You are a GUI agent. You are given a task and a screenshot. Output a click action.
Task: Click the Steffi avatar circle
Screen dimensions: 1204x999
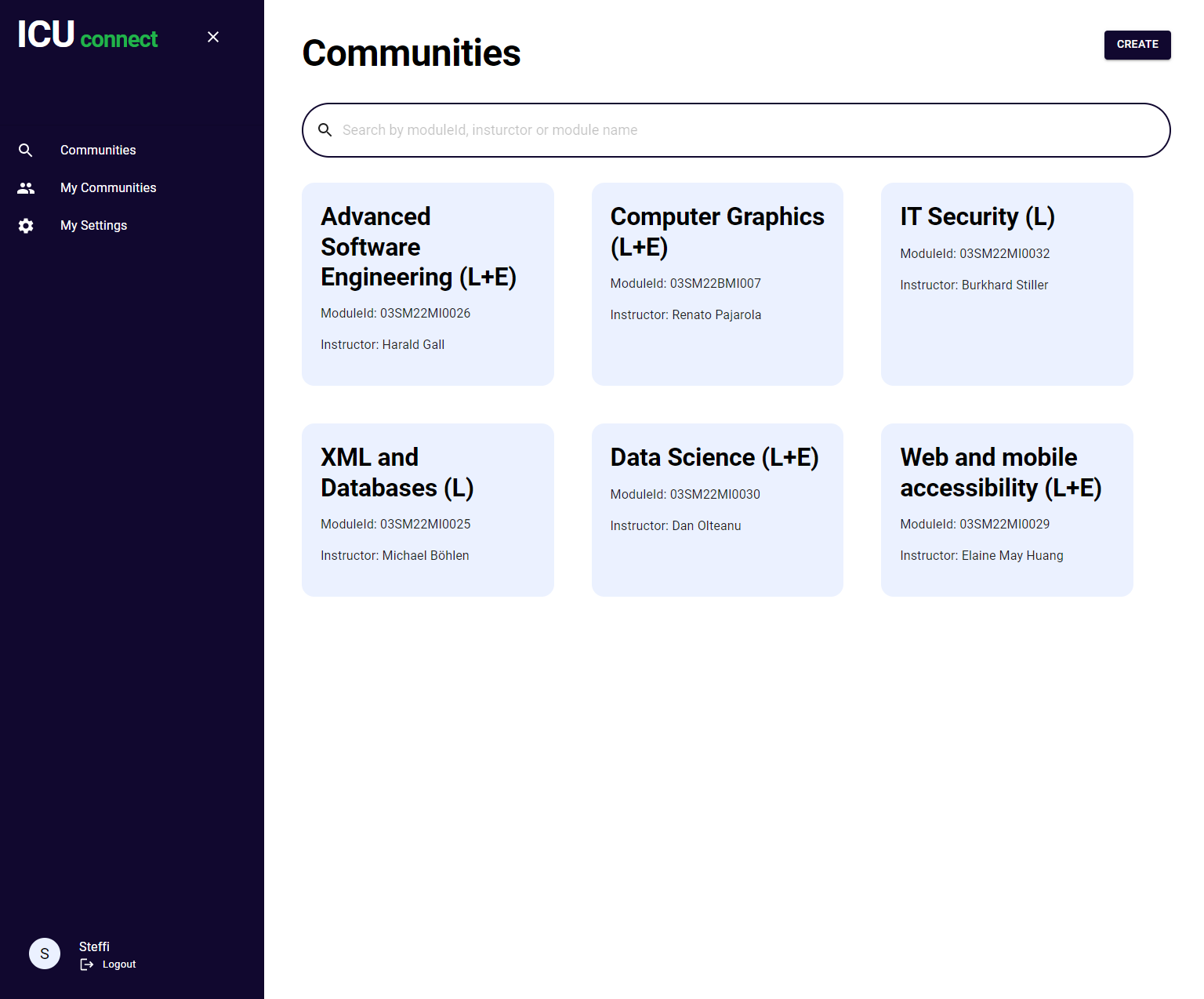45,954
